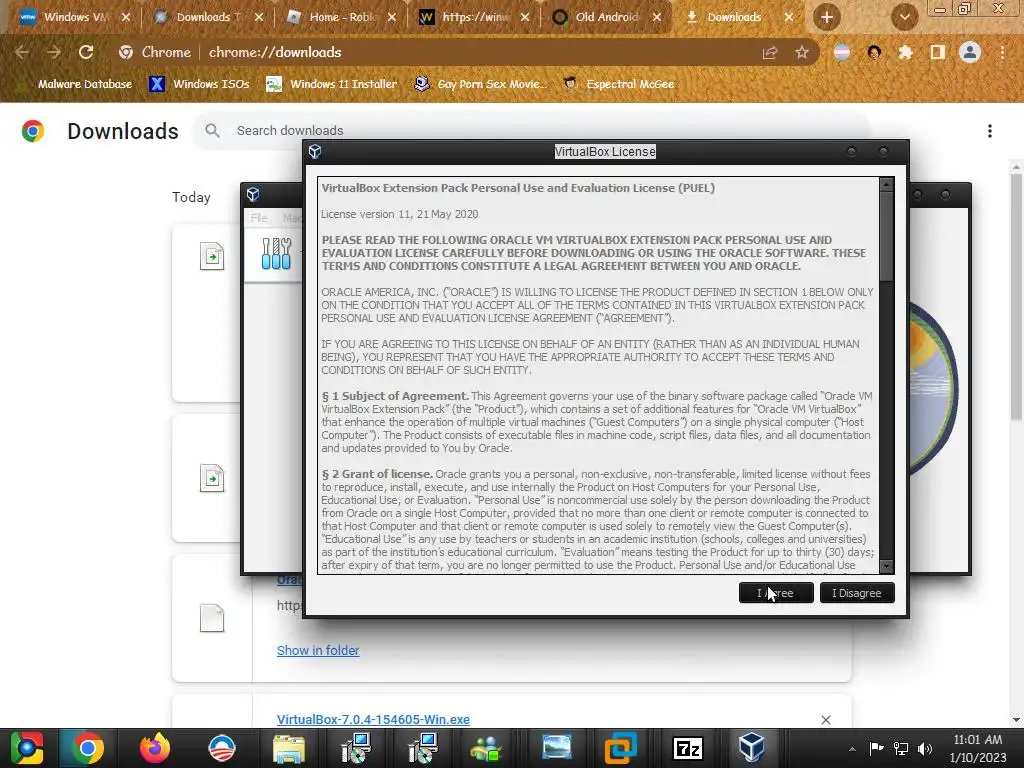Open Firefox from the taskbar
1024x768 pixels.
[x=155, y=748]
